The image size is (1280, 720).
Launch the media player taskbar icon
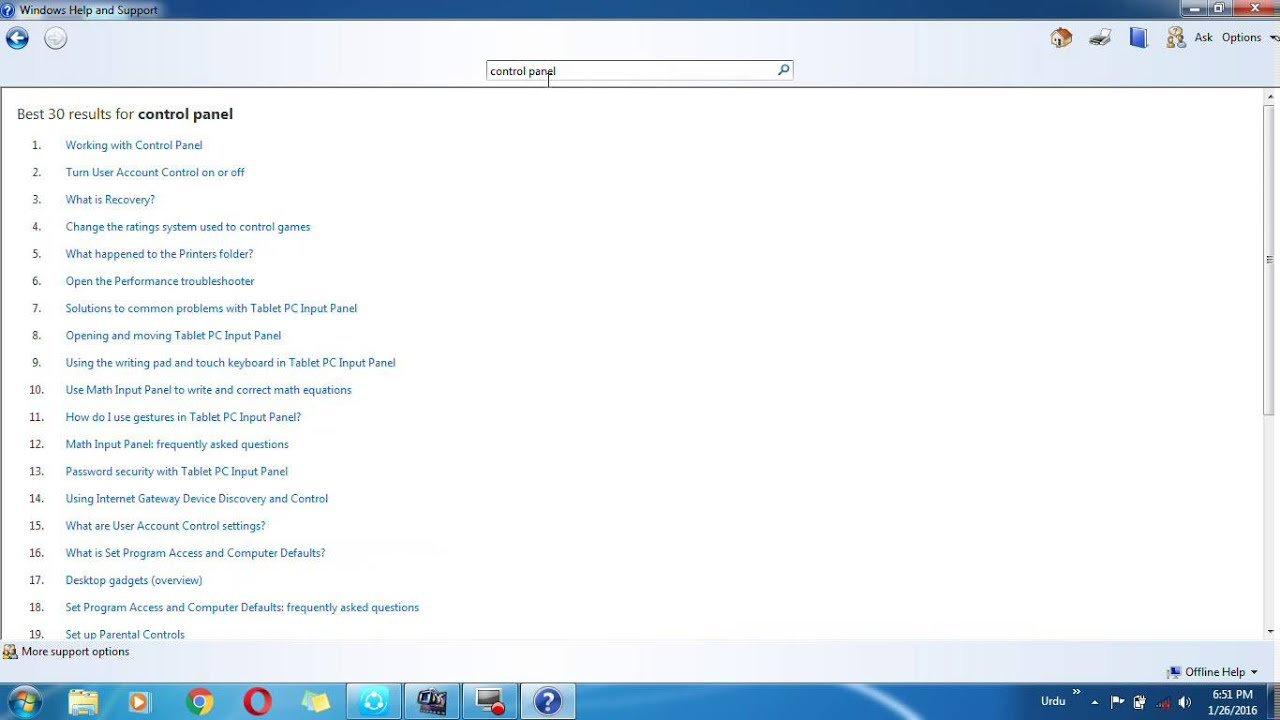click(x=139, y=702)
